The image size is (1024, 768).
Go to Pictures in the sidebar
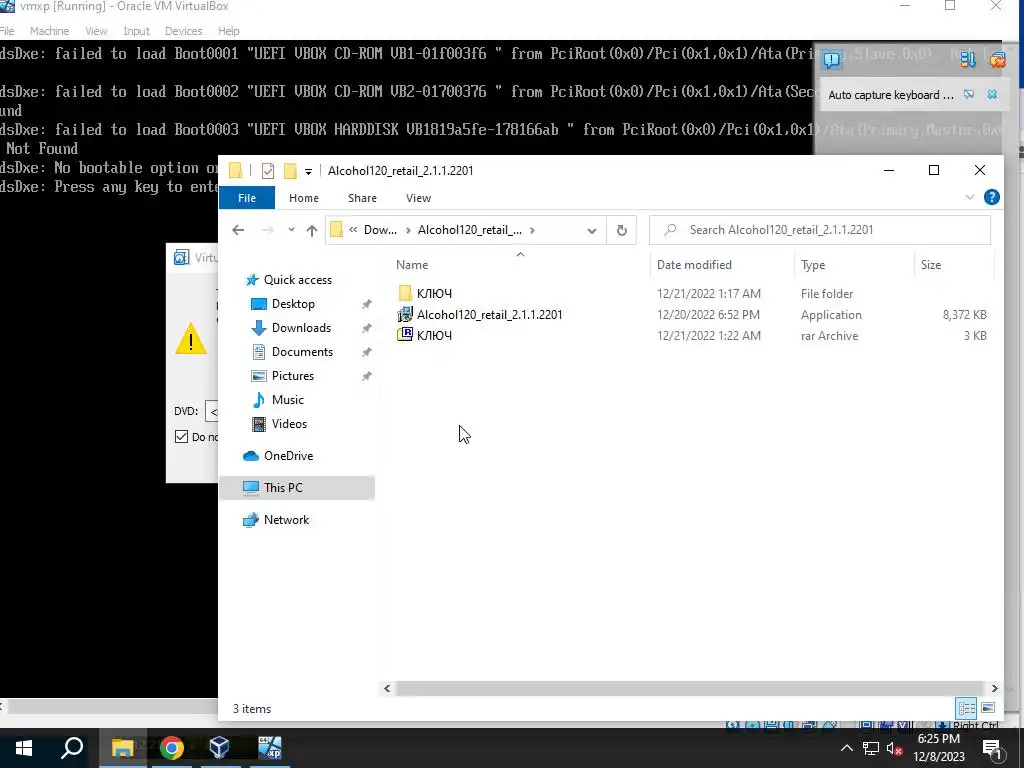[292, 376]
